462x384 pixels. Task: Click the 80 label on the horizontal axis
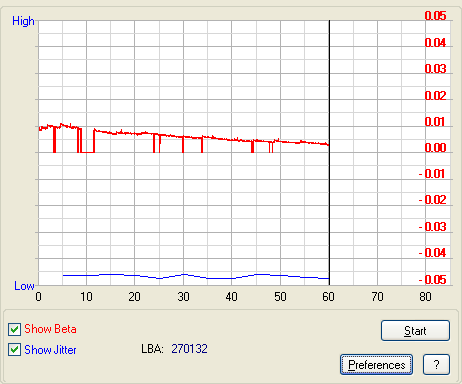point(425,297)
